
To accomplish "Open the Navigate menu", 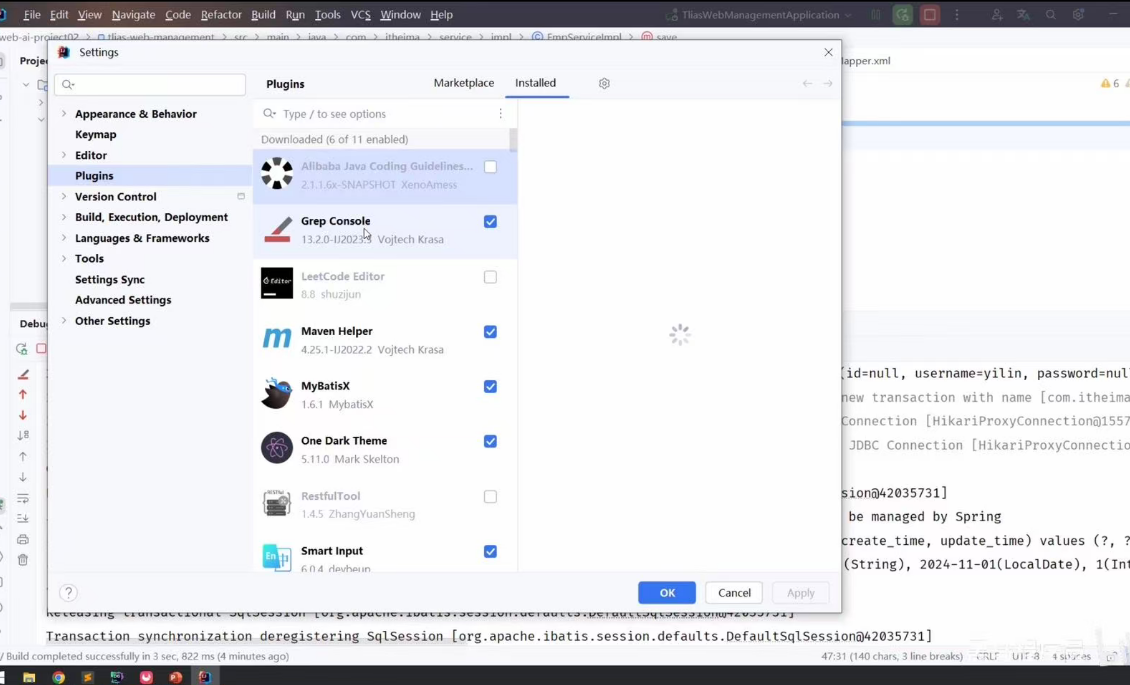I will click(x=133, y=14).
